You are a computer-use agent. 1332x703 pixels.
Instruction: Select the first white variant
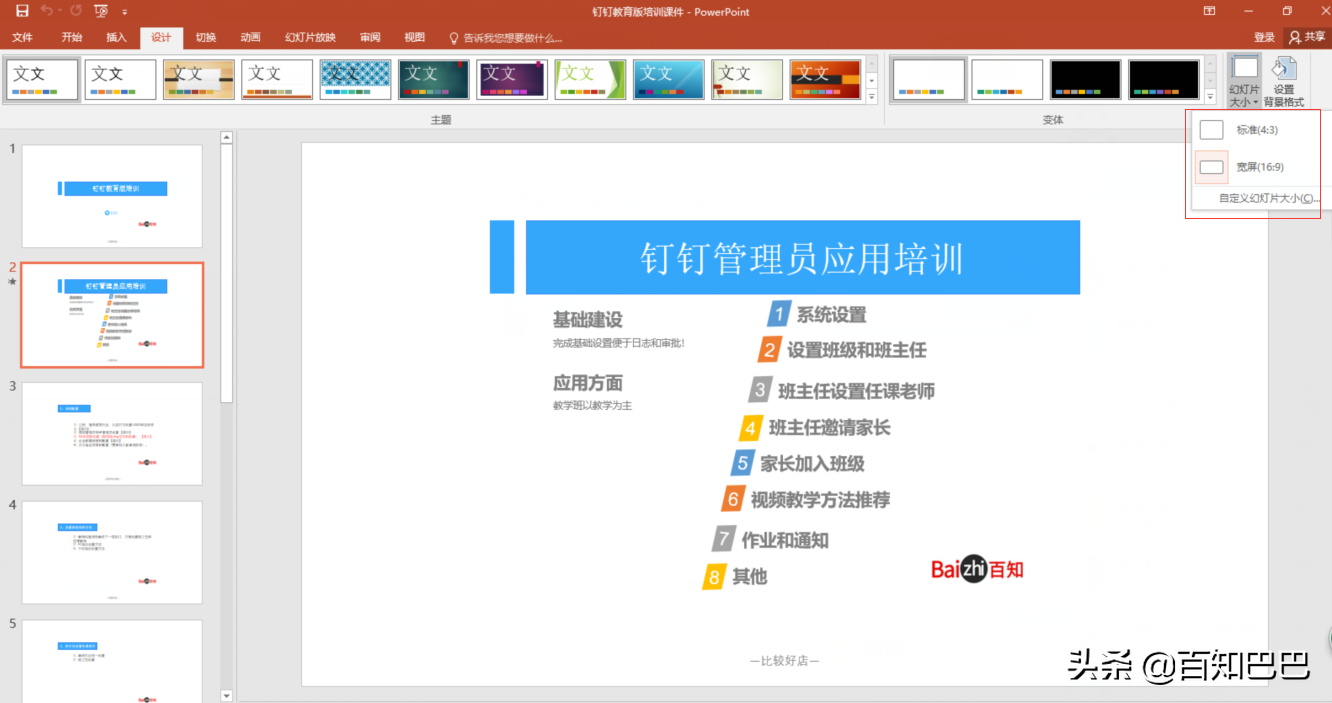pos(929,79)
